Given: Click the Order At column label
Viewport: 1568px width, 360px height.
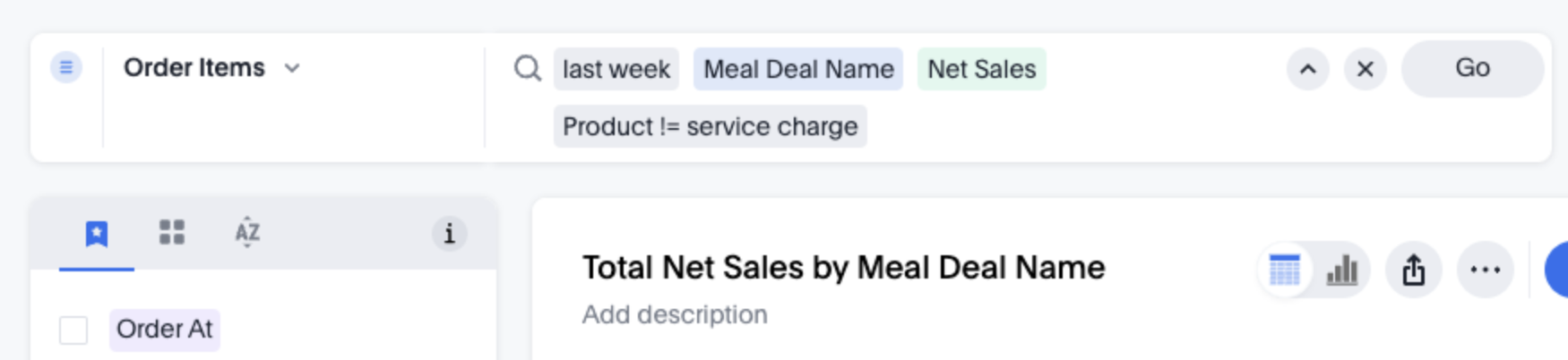Looking at the screenshot, I should pyautogui.click(x=165, y=330).
